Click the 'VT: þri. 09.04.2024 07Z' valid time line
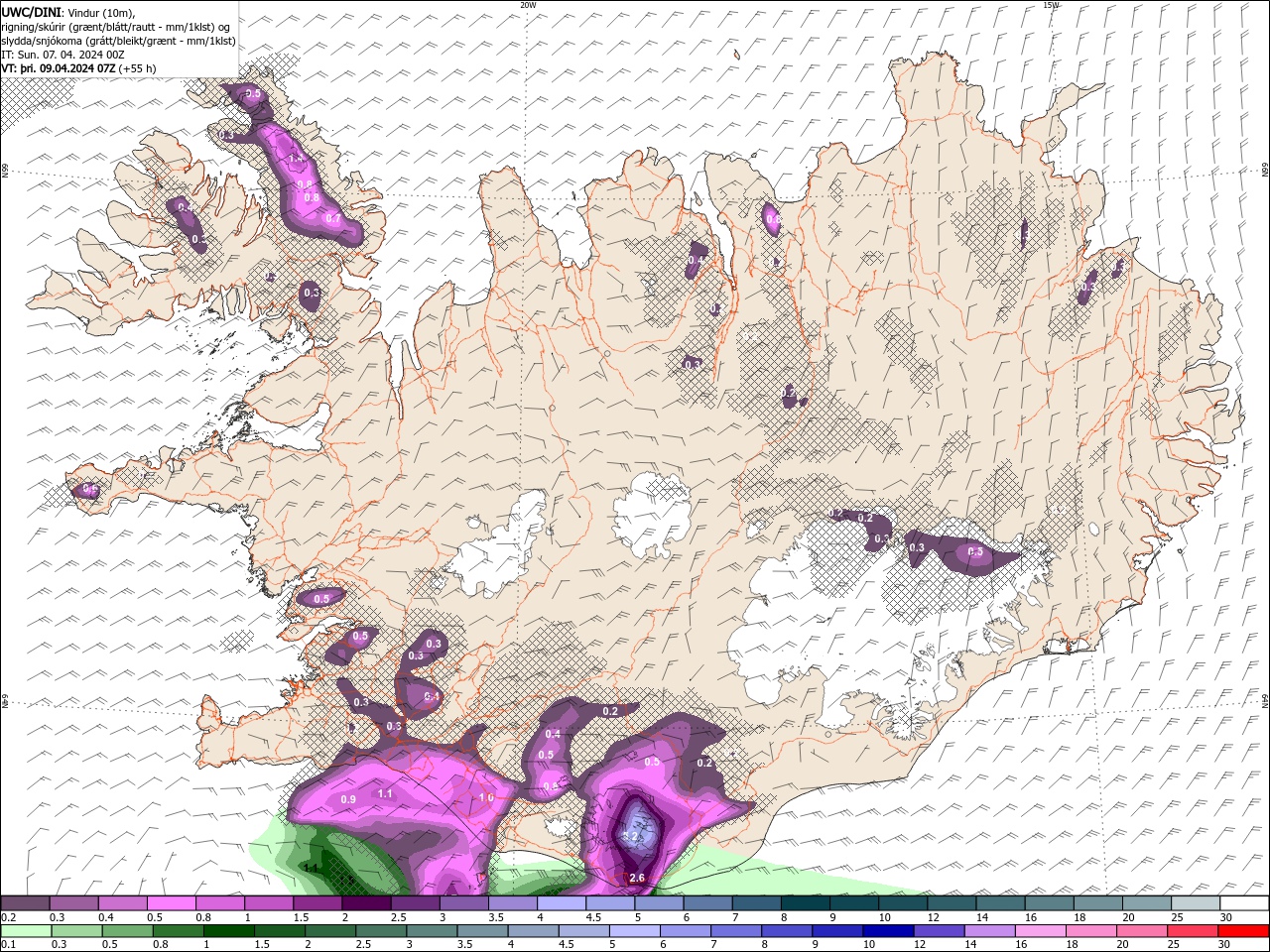1270x952 pixels. [x=60, y=68]
